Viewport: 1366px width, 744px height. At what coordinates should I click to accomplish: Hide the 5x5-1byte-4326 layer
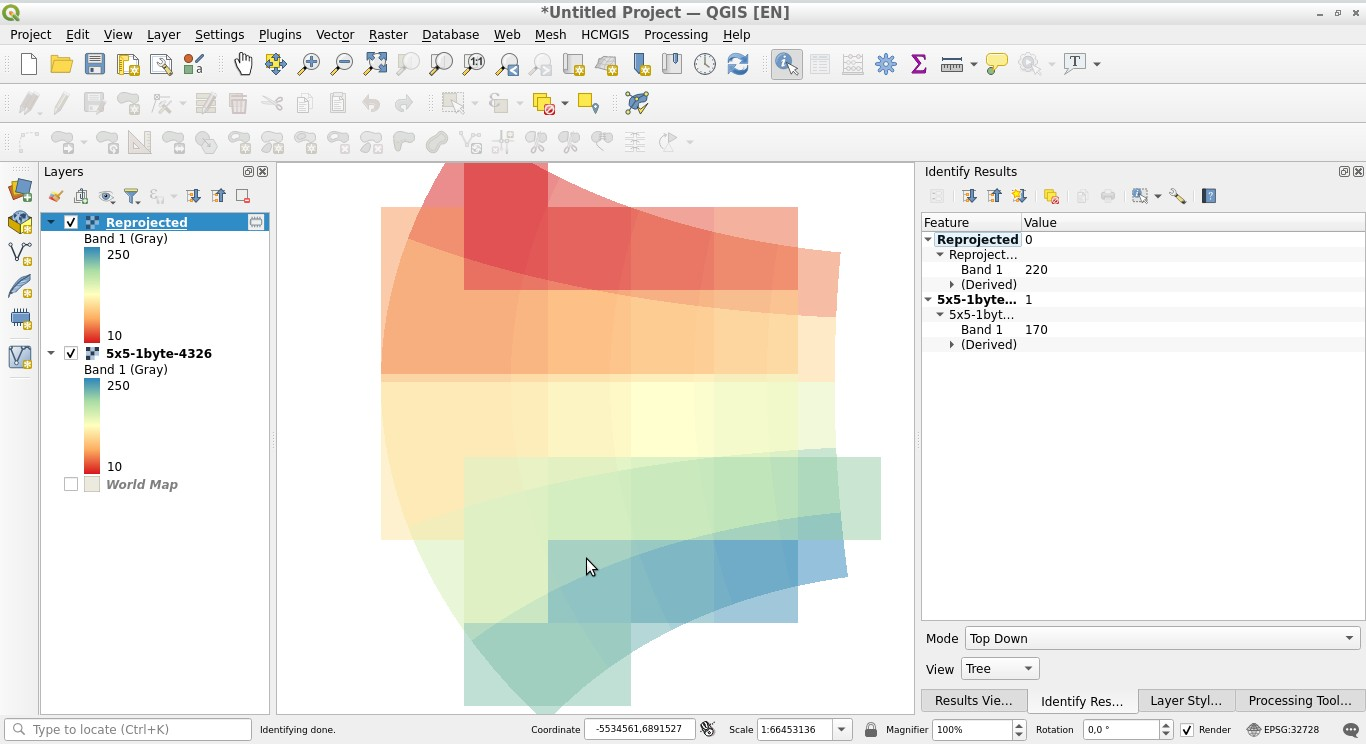(70, 353)
